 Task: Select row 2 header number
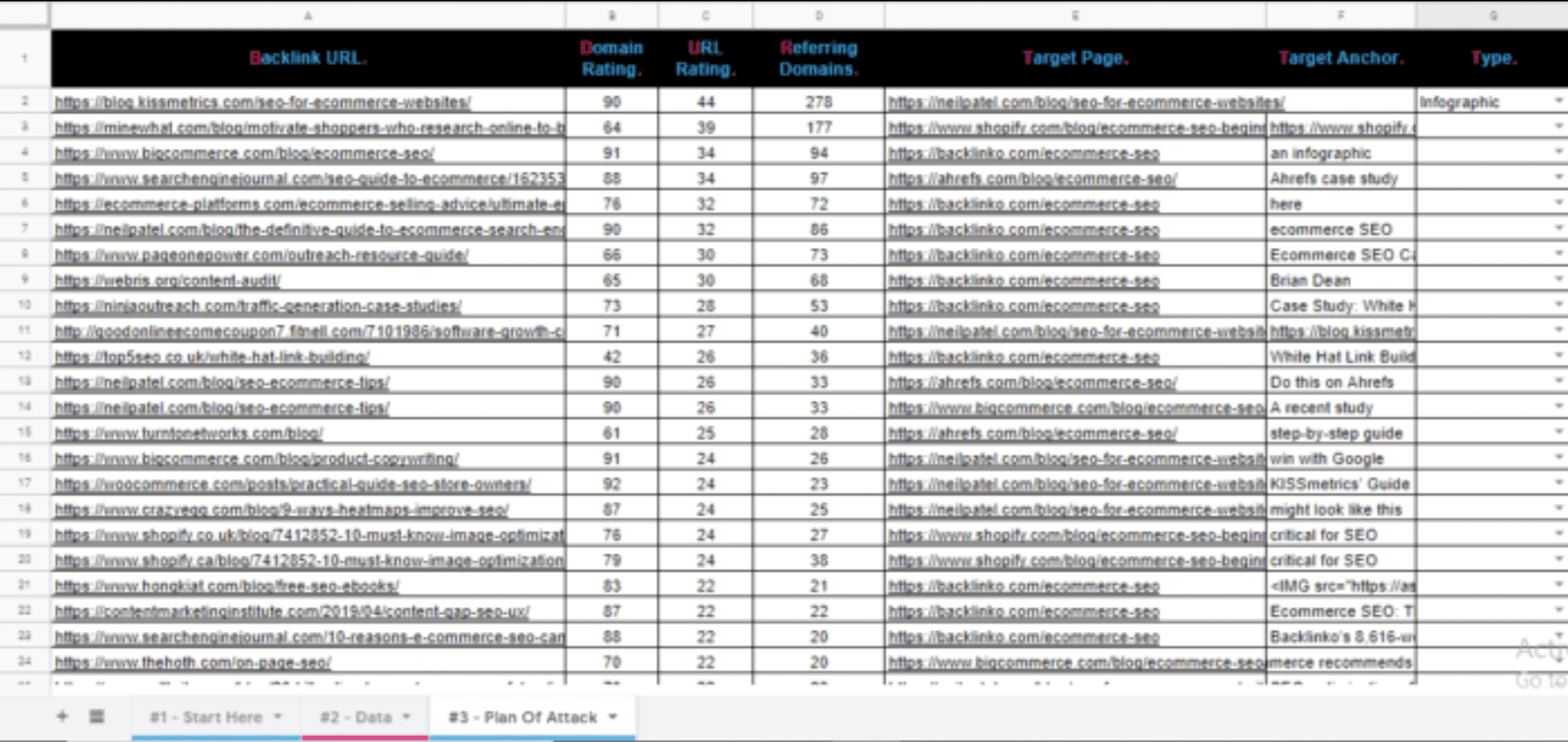click(x=25, y=102)
